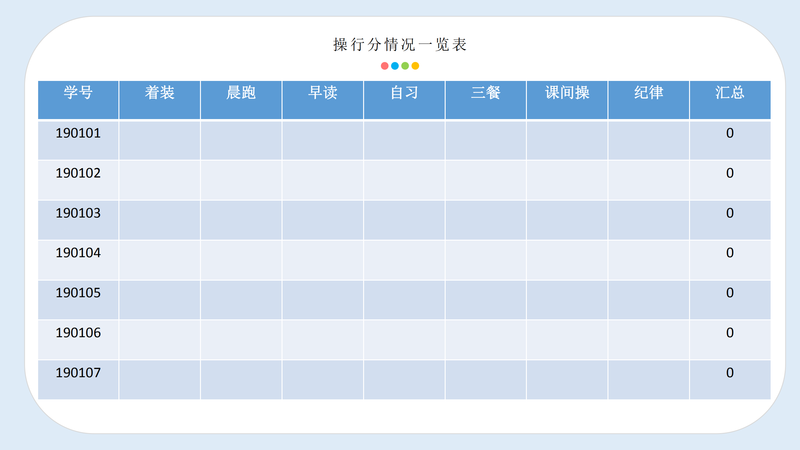Click the 课间操 cell for 190106
This screenshot has width=800, height=450.
click(x=567, y=340)
